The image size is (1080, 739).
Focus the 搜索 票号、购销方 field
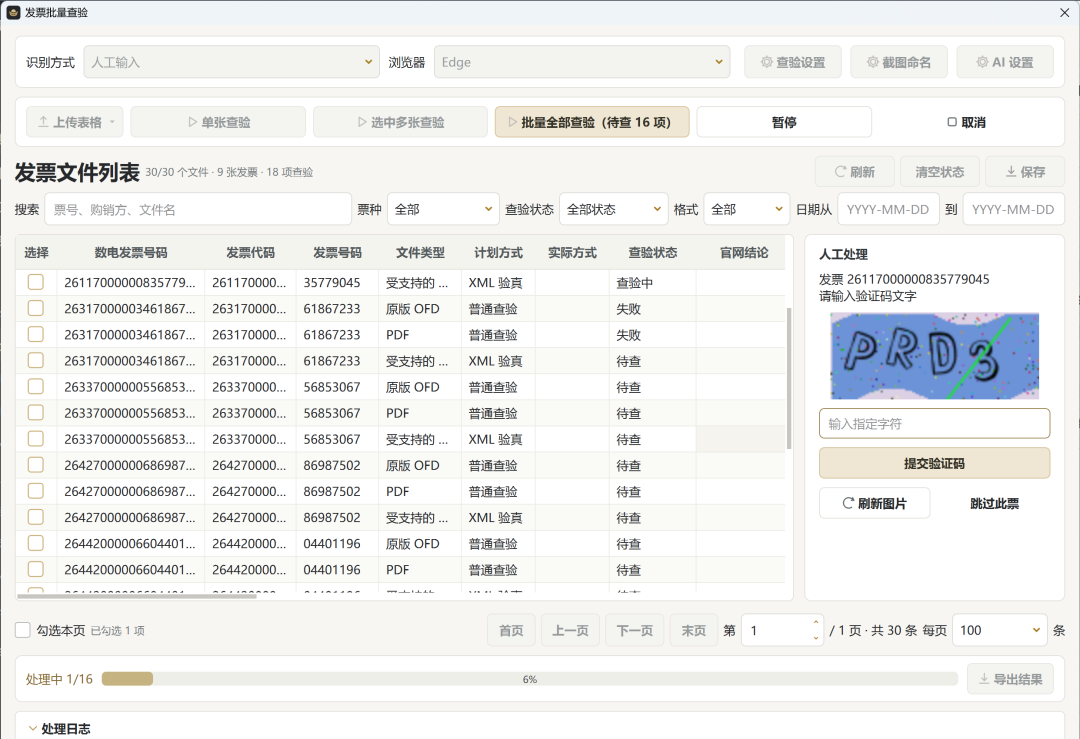pos(198,209)
